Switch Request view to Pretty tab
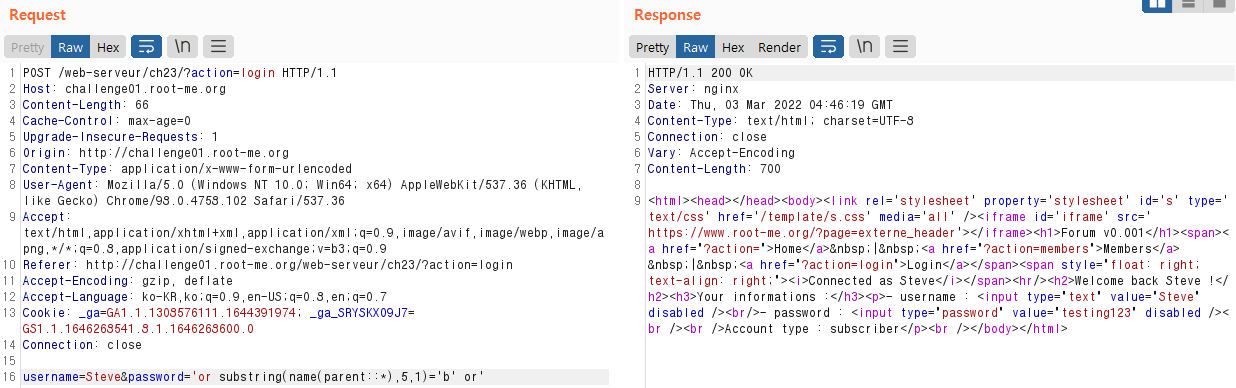 pyautogui.click(x=28, y=47)
